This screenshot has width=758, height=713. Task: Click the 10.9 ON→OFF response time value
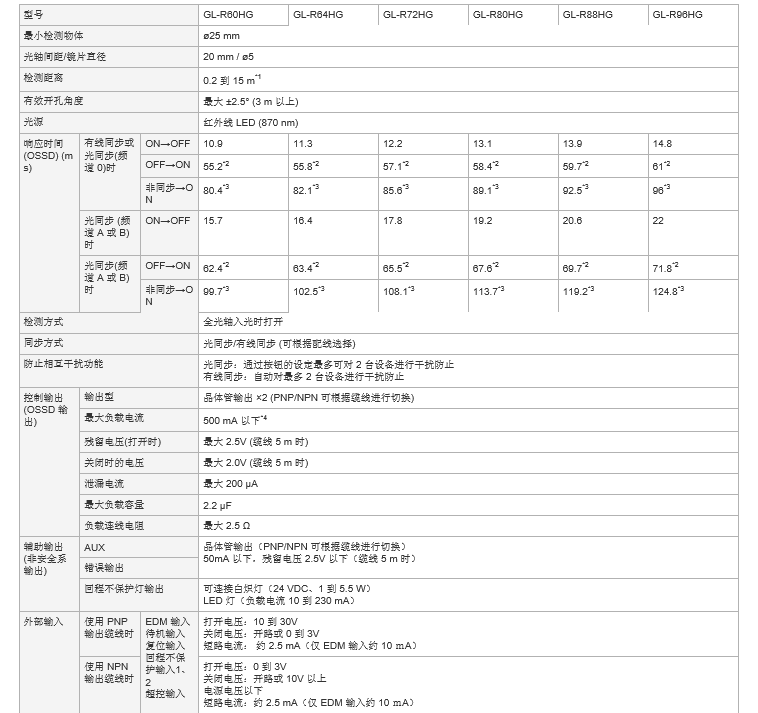213,144
